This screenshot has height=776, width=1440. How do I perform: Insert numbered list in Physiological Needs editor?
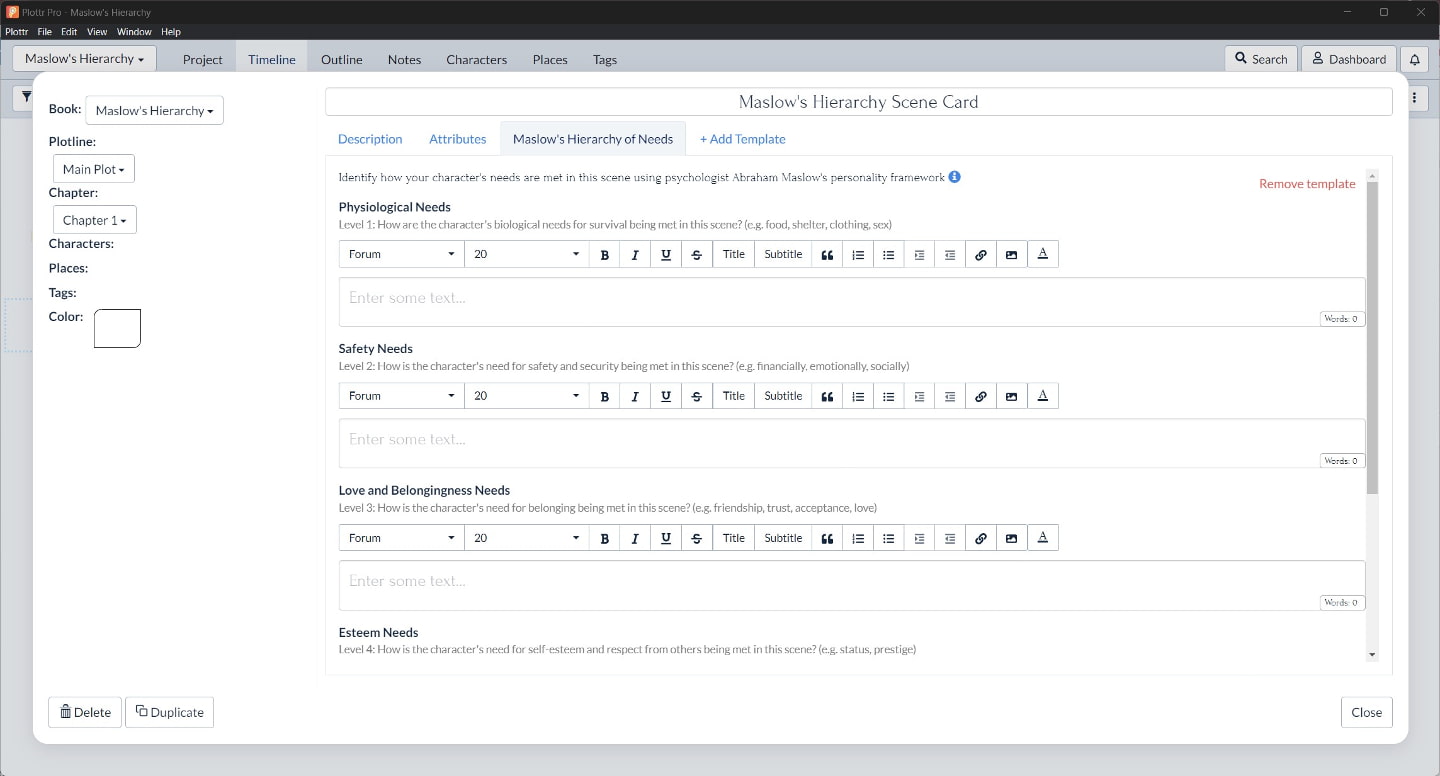[858, 254]
